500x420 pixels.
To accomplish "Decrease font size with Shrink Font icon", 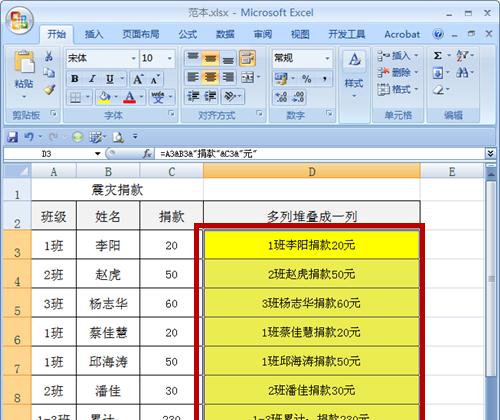I will pos(155,80).
